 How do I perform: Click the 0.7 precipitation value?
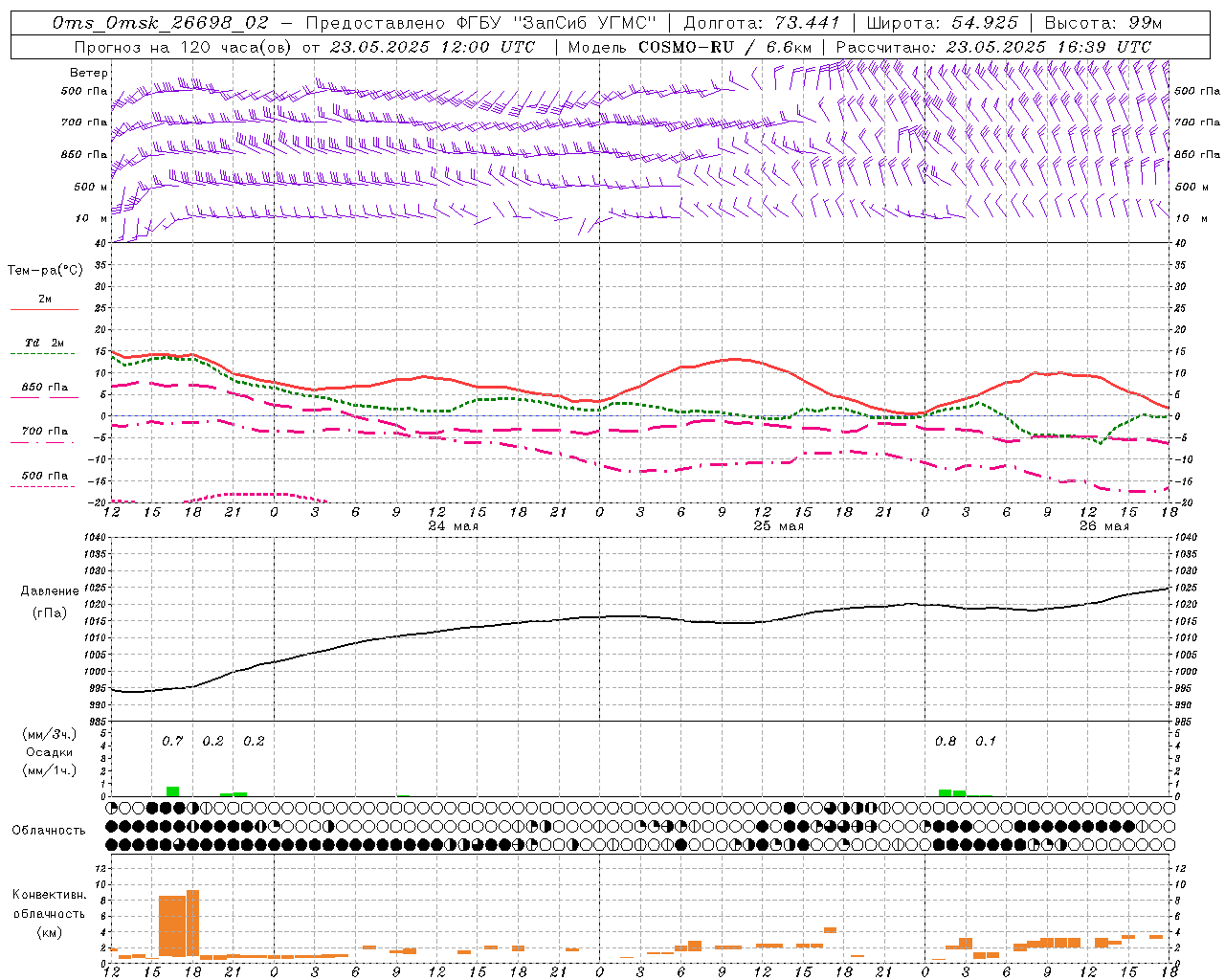point(172,741)
